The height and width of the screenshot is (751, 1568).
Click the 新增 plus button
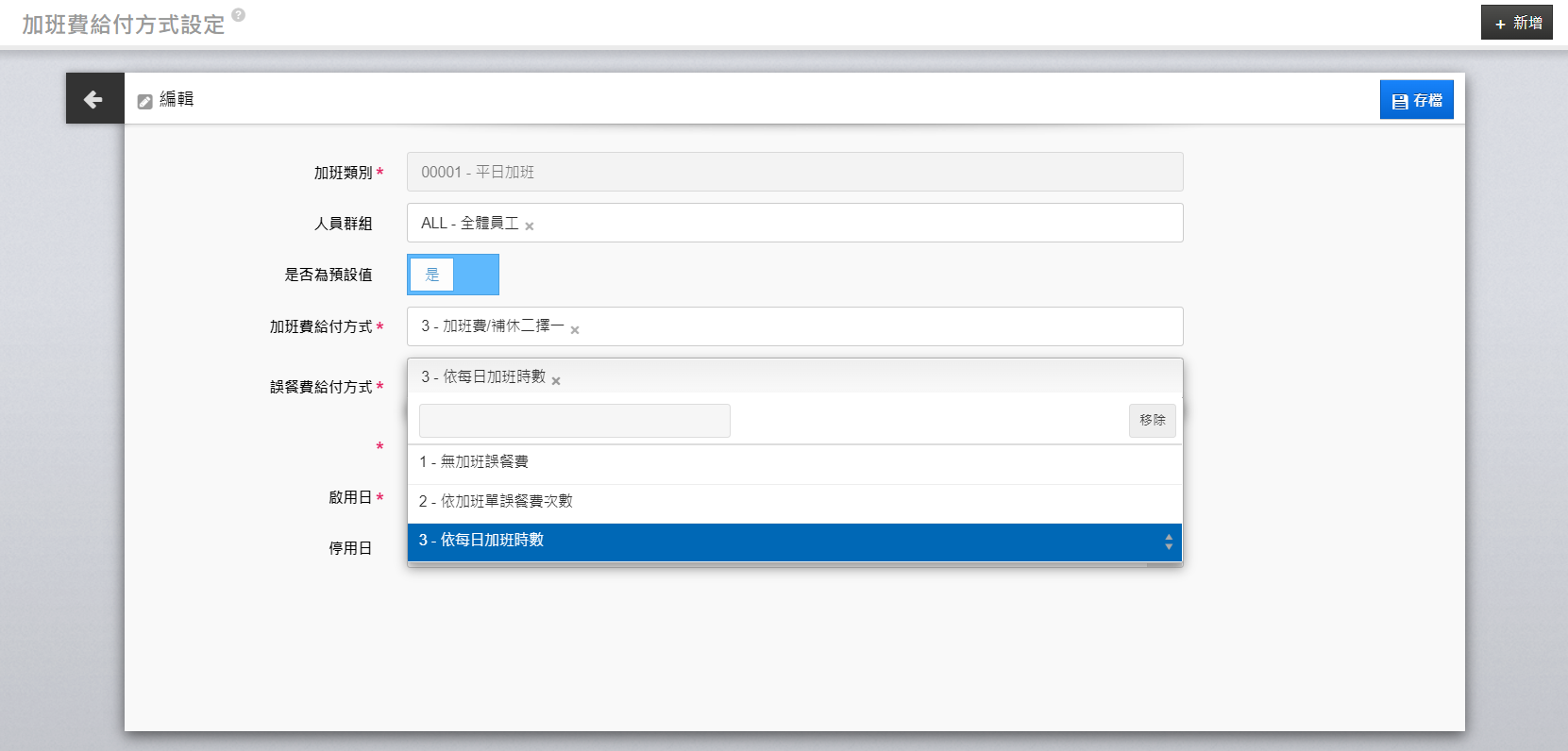click(1516, 23)
